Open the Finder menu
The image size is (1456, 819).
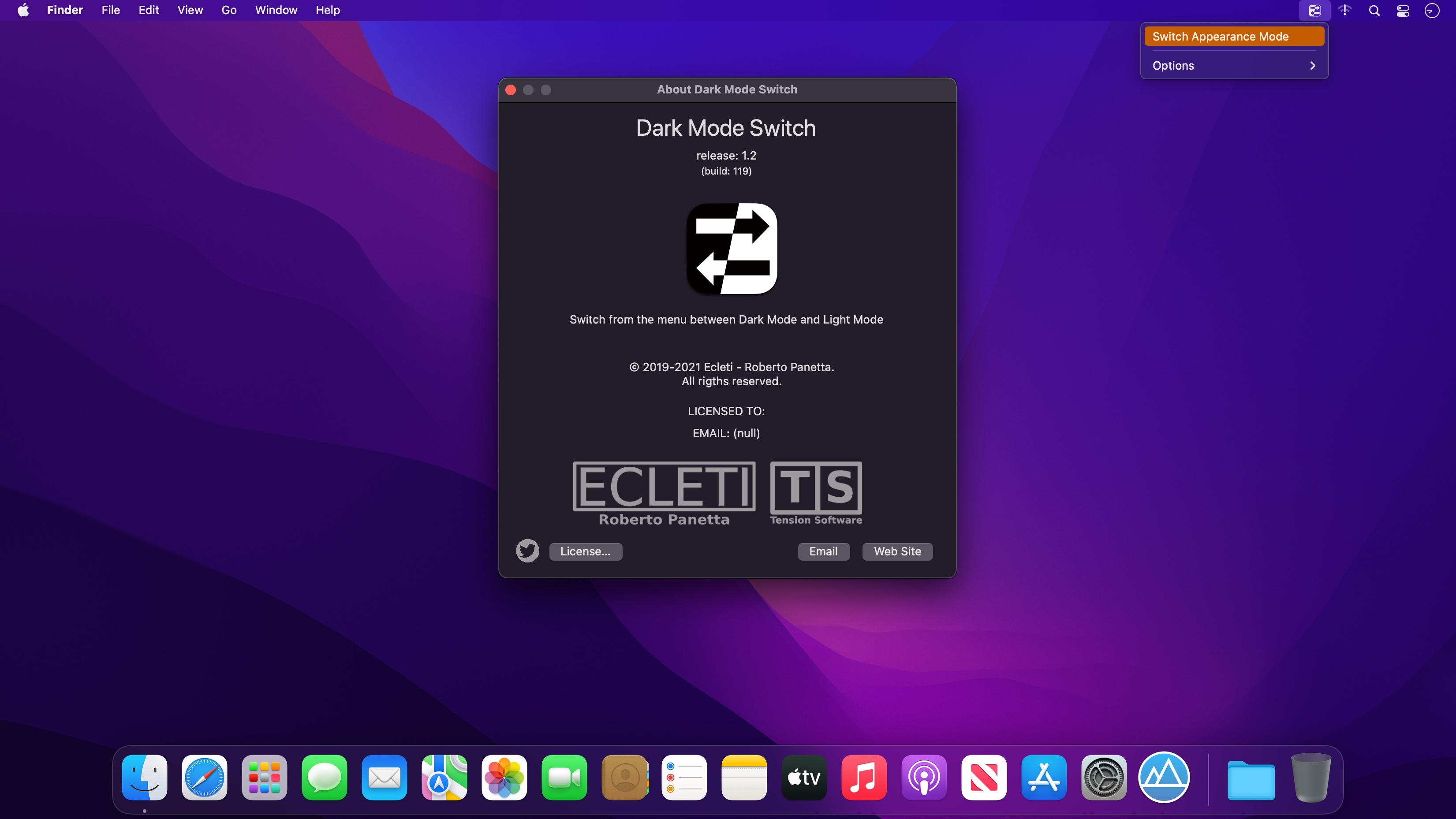point(65,10)
